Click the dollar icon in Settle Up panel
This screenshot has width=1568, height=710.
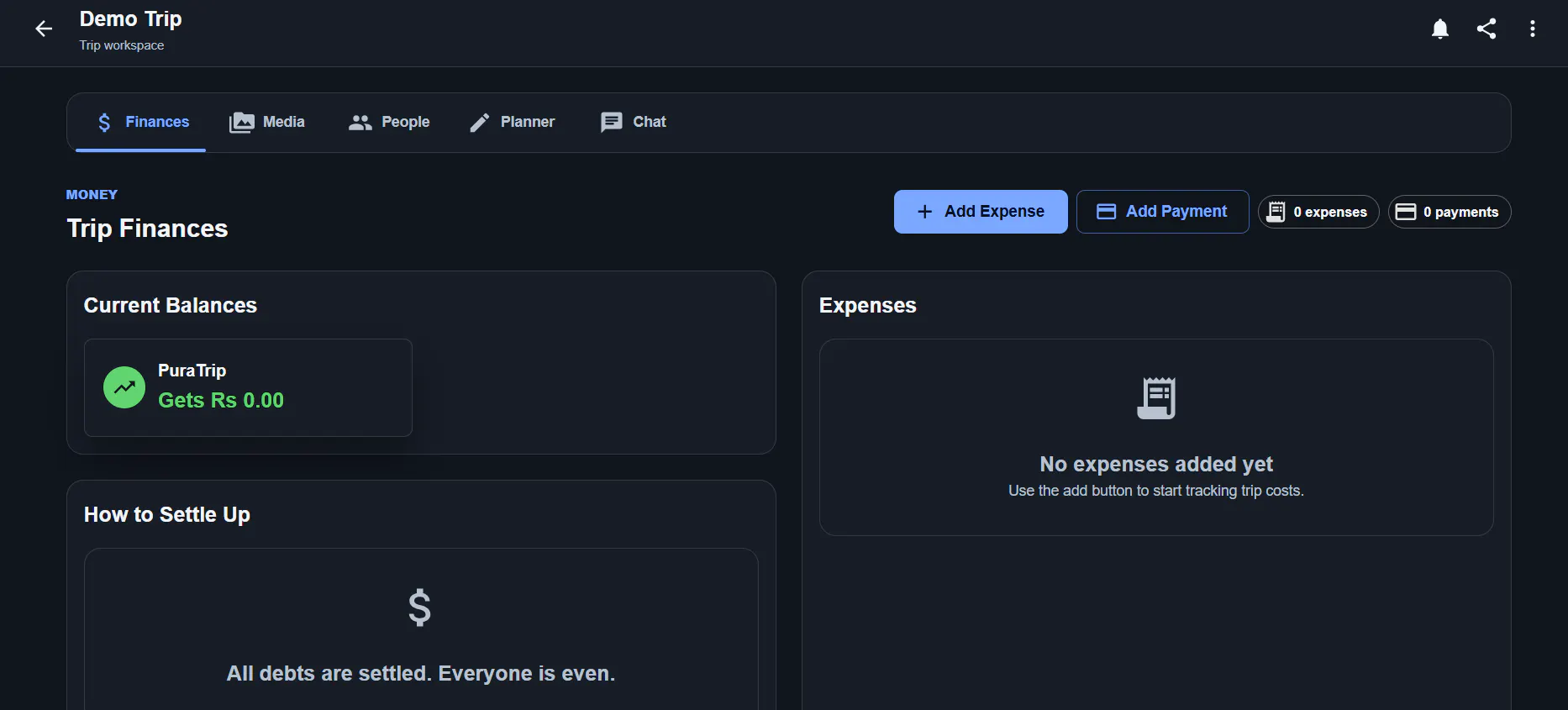[420, 607]
